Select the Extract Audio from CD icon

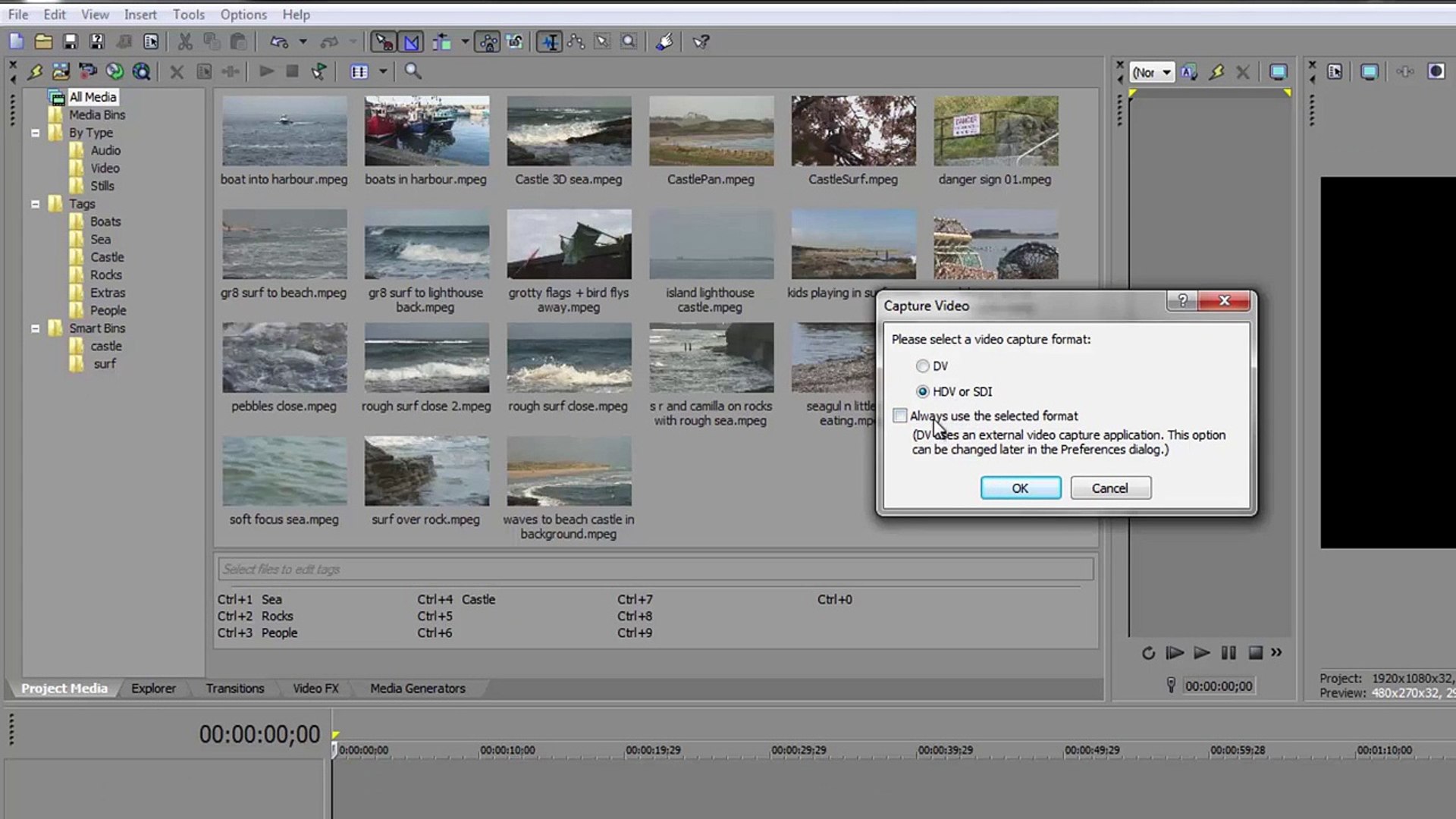(115, 71)
